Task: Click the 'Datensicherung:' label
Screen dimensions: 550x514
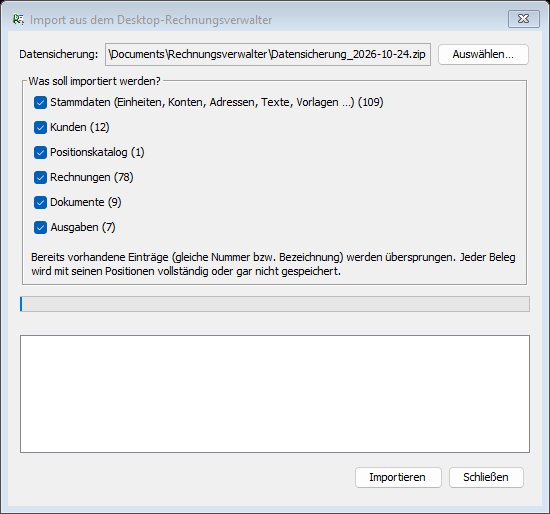Action: 59,54
